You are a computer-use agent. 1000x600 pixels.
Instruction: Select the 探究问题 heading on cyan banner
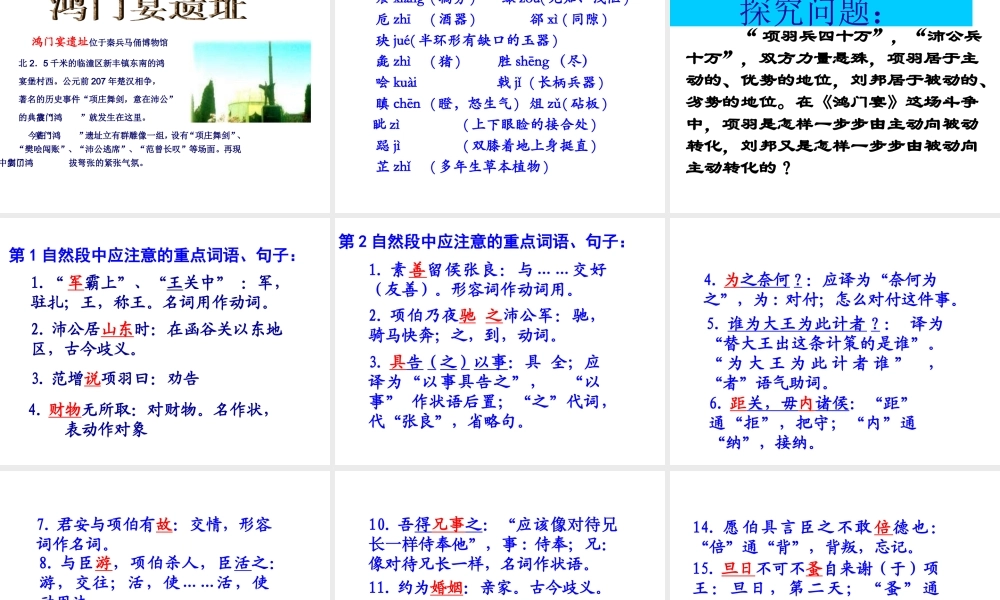pos(811,13)
